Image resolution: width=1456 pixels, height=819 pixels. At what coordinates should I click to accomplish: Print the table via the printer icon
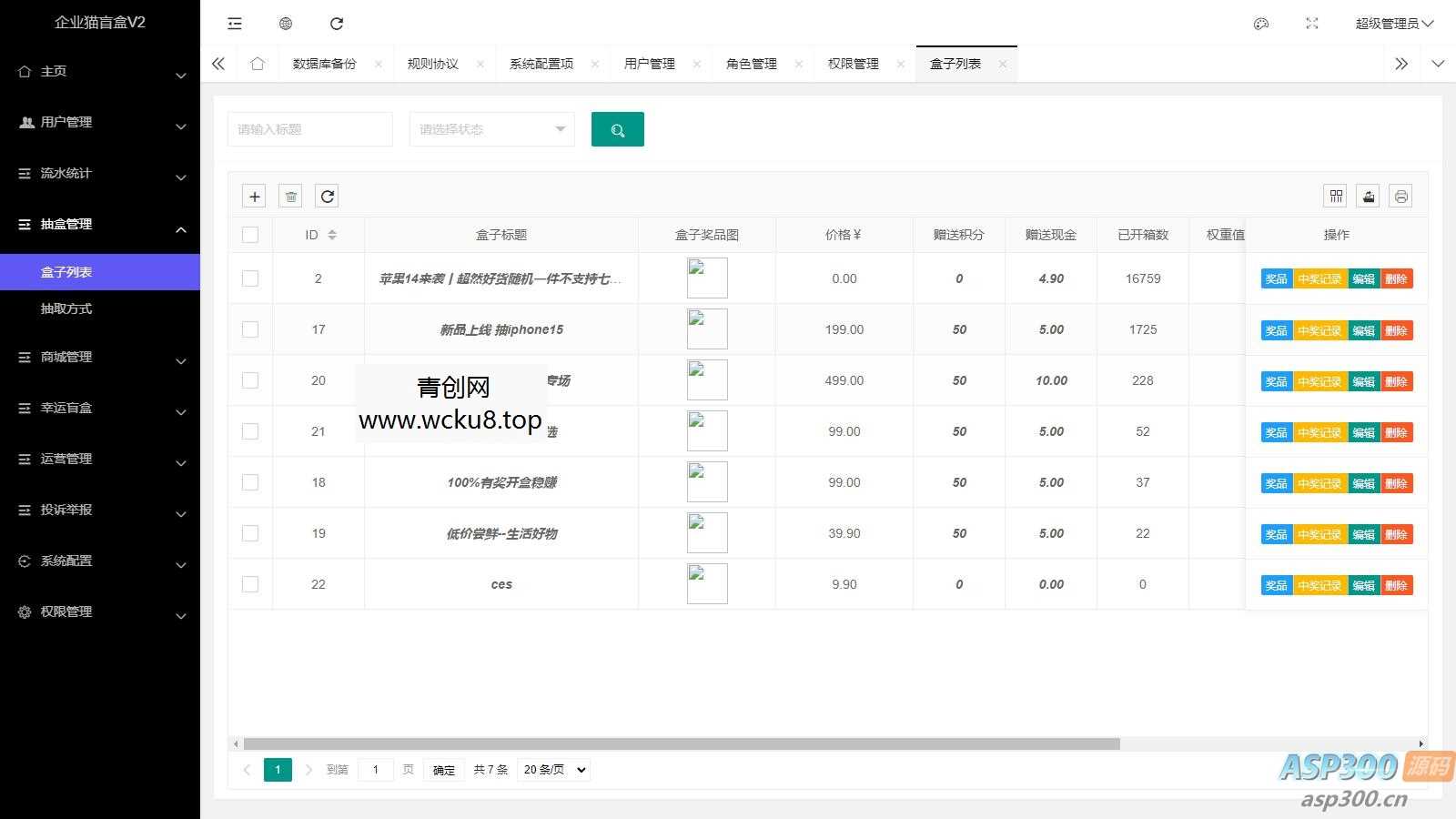[x=1400, y=196]
